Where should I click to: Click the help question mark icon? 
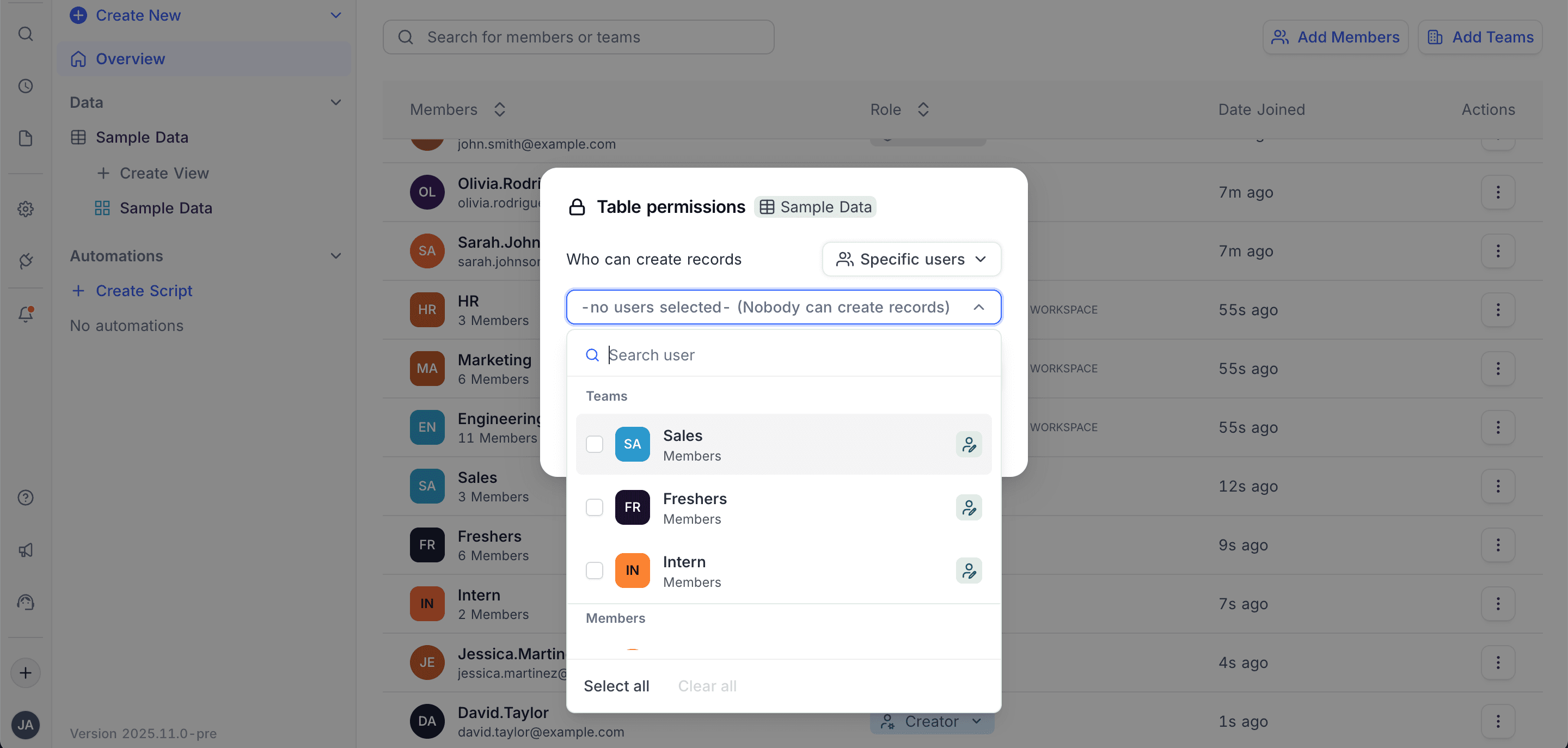(x=26, y=498)
